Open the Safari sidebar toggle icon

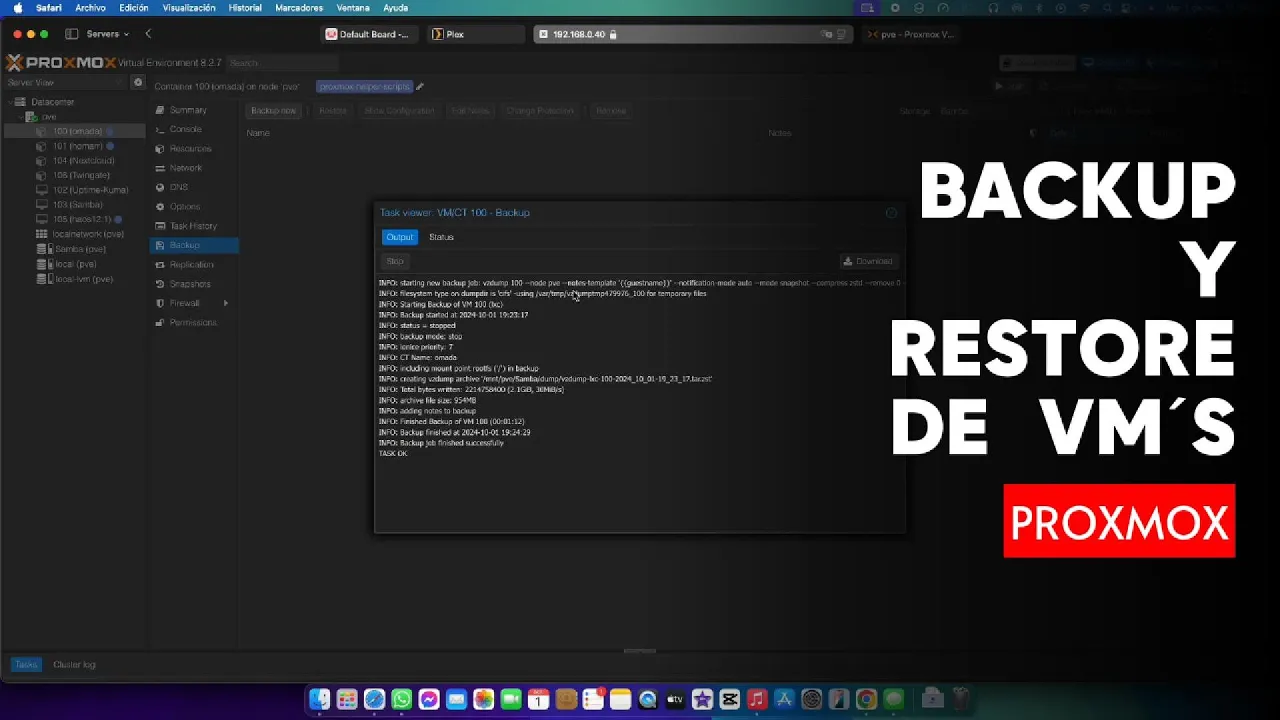(72, 34)
